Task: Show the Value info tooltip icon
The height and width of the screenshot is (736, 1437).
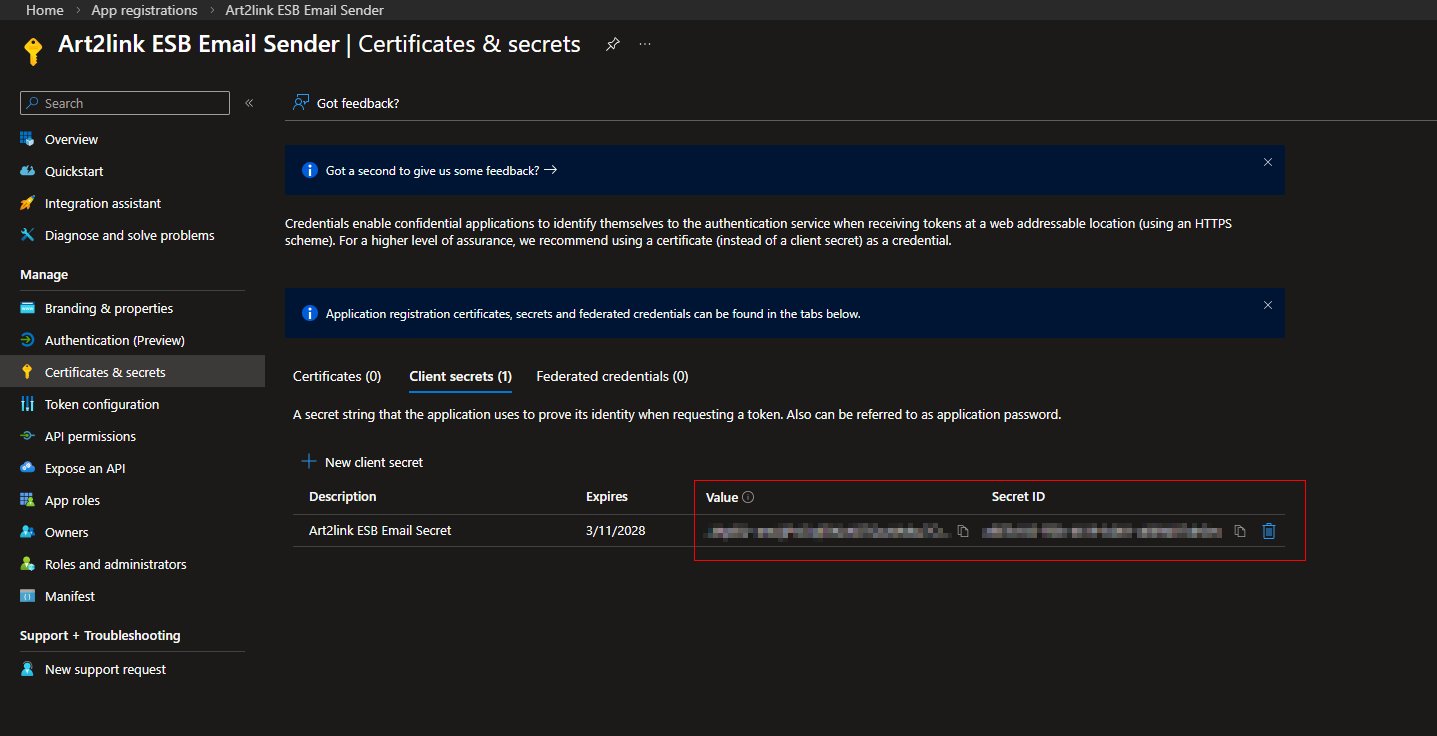Action: click(x=748, y=497)
